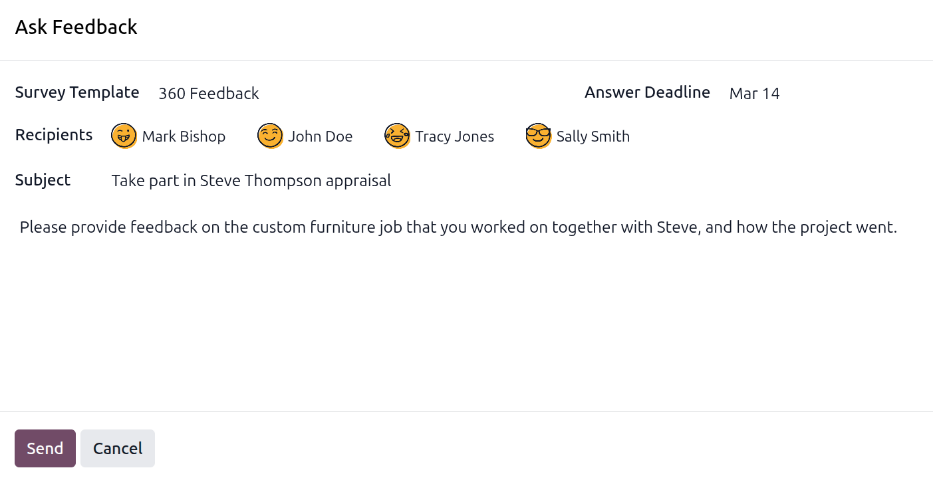933x478 pixels.
Task: Click Tracy Jones's laughing avatar
Action: point(397,136)
